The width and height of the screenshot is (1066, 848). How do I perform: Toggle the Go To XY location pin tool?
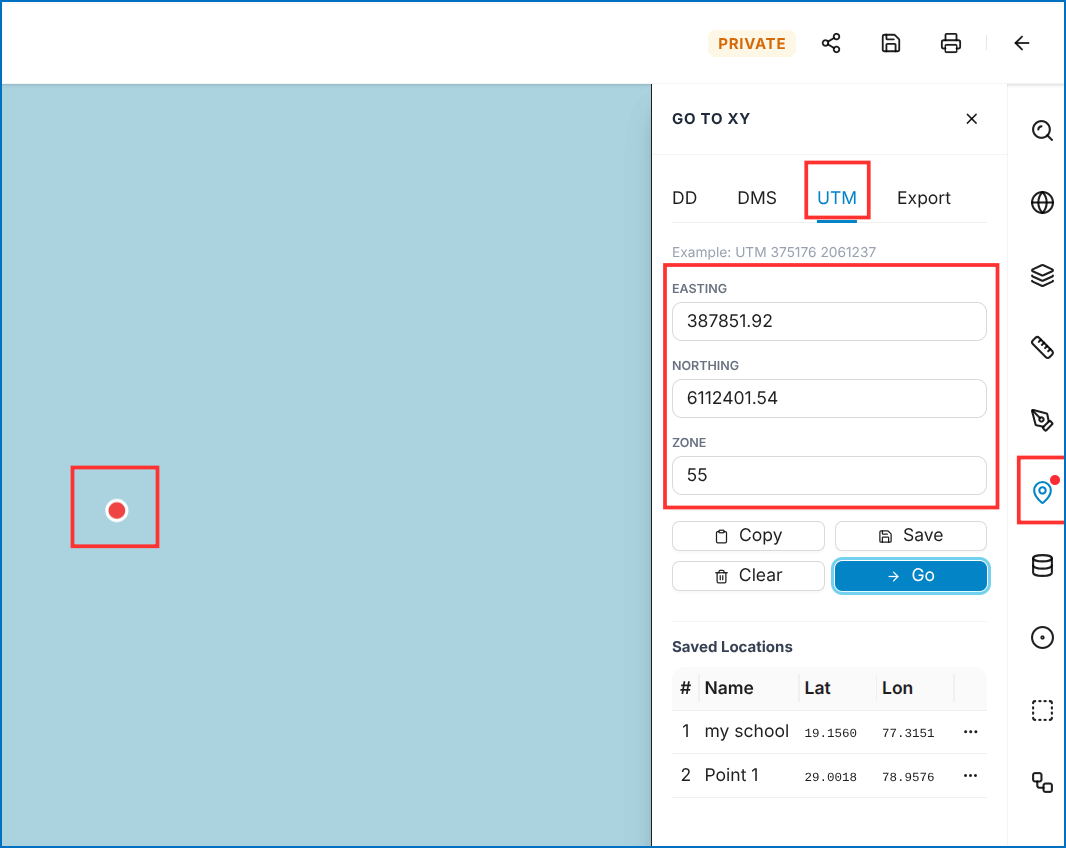[1042, 491]
